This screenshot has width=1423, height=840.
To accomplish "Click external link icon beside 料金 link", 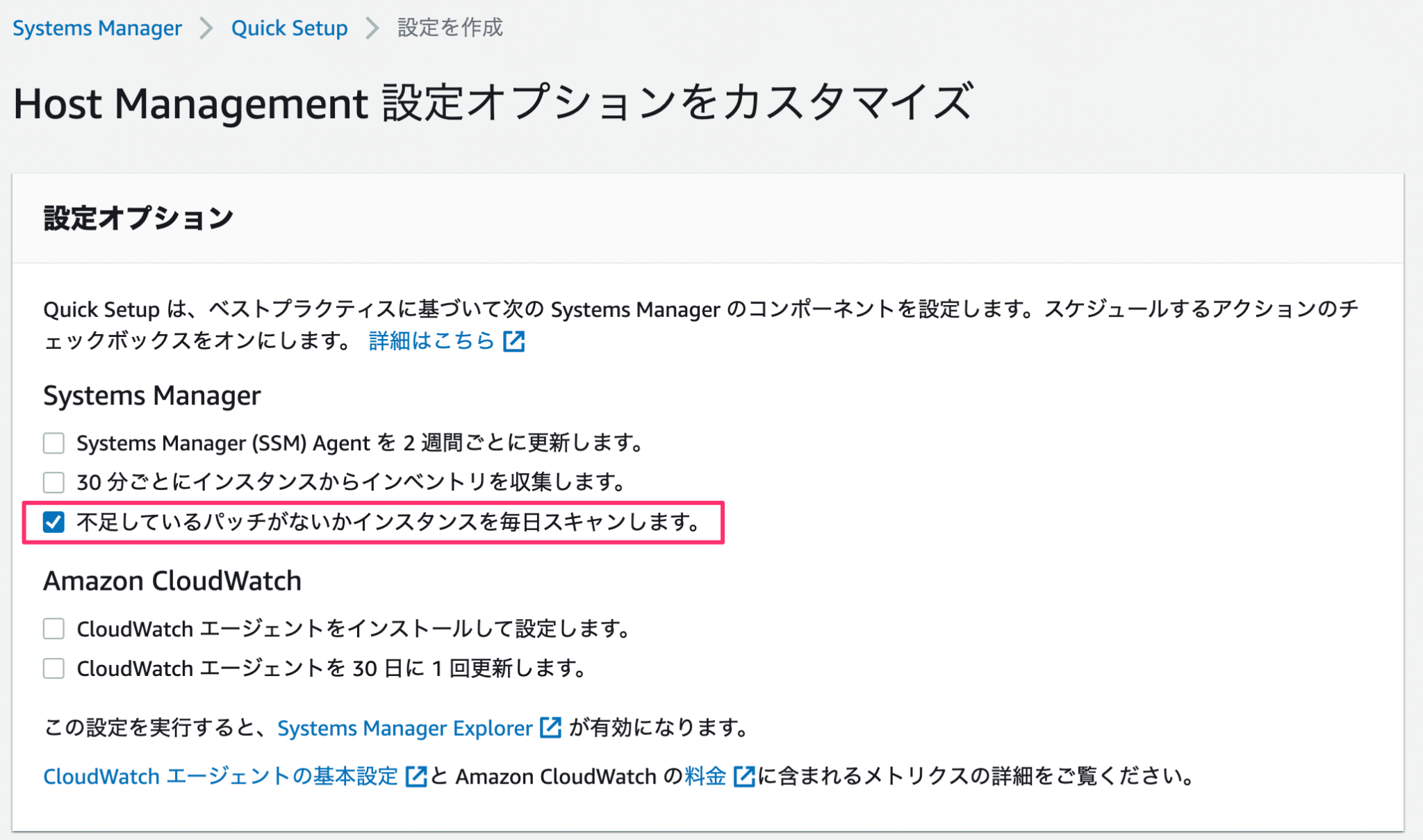I will tap(746, 777).
